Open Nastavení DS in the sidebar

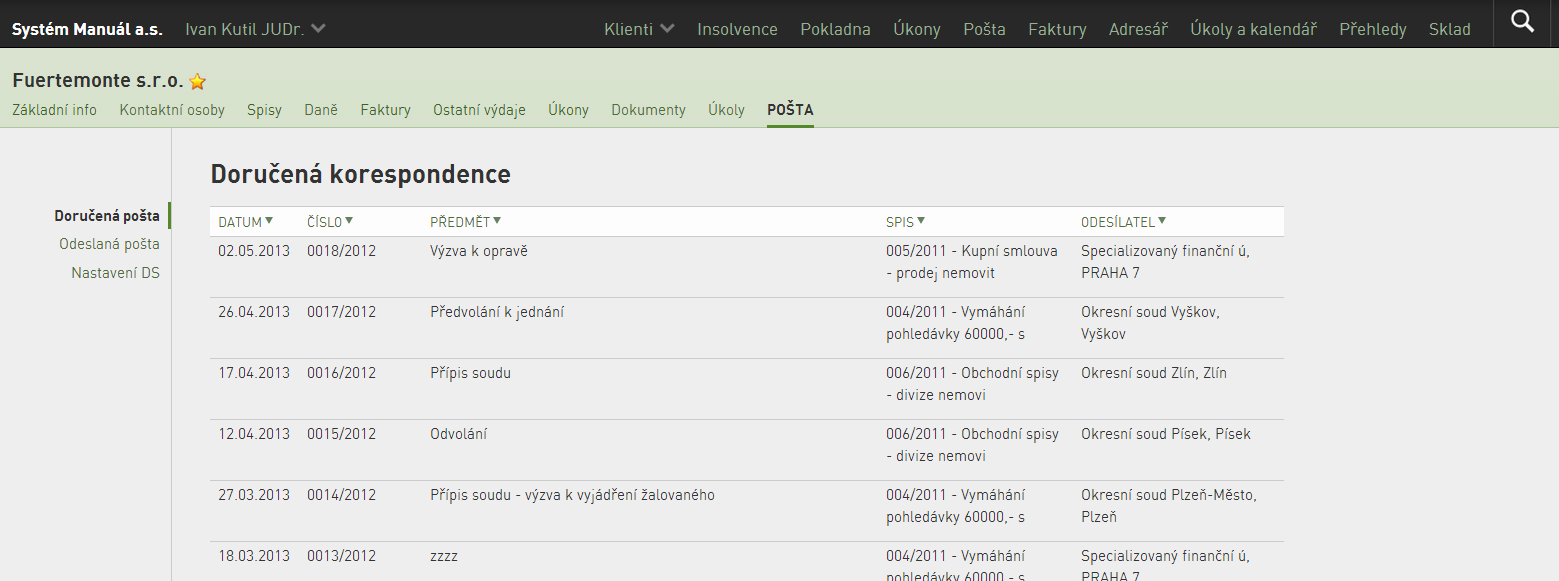(115, 273)
